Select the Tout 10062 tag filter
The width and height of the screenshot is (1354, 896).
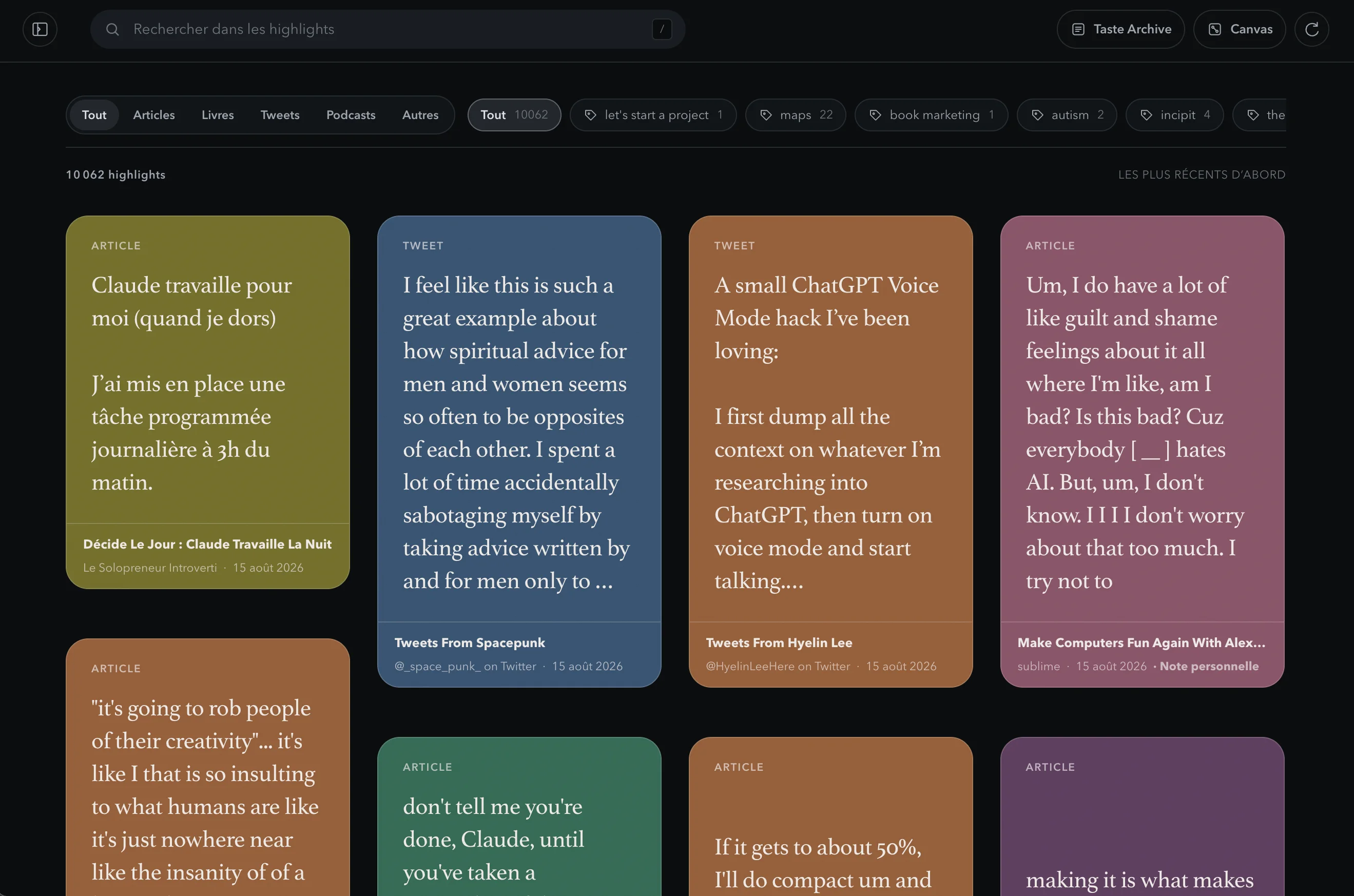[514, 115]
